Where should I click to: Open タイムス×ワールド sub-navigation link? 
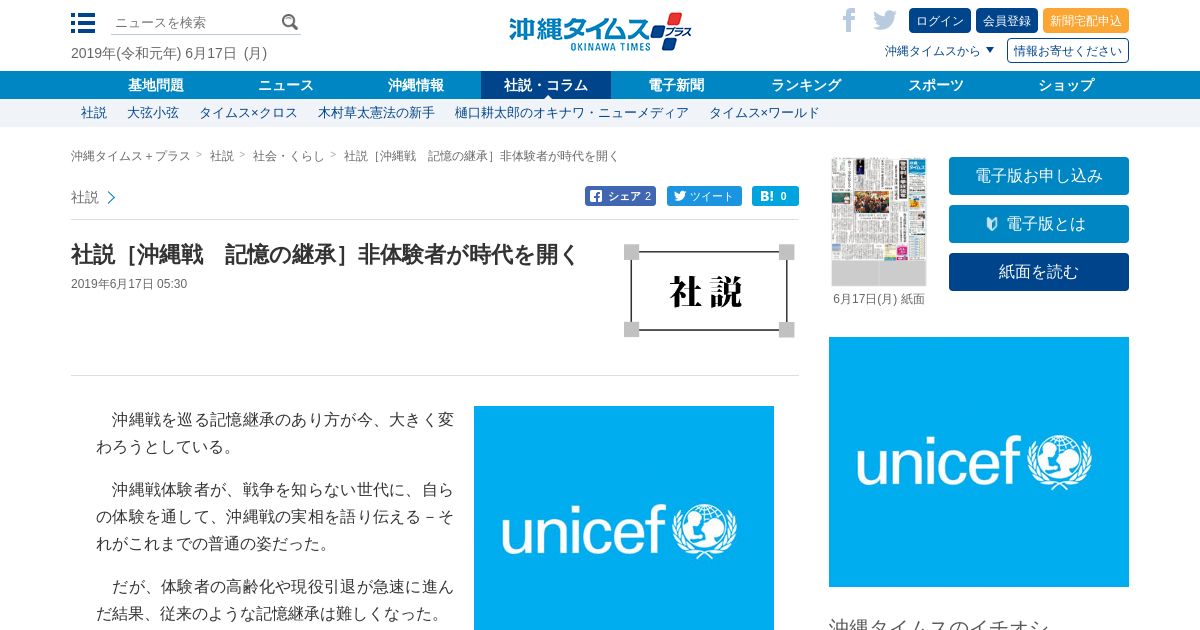[764, 113]
